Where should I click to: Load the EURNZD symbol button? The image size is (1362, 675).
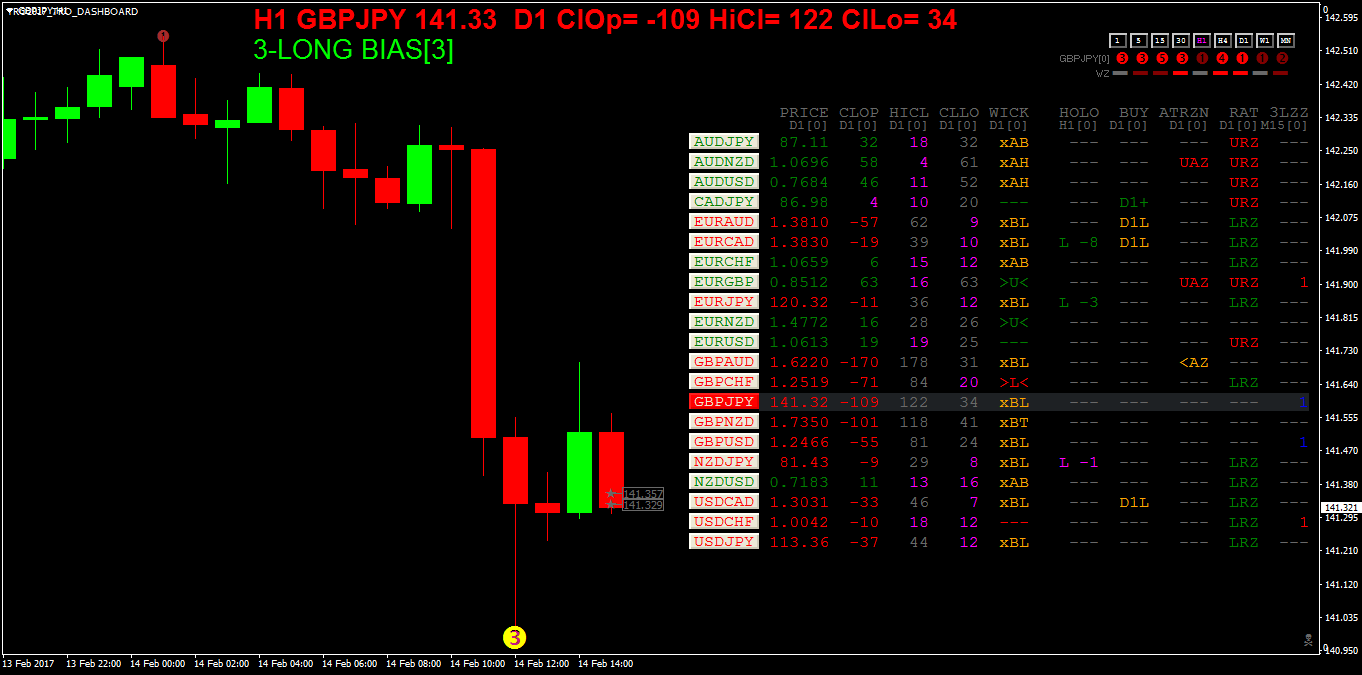[x=724, y=322]
